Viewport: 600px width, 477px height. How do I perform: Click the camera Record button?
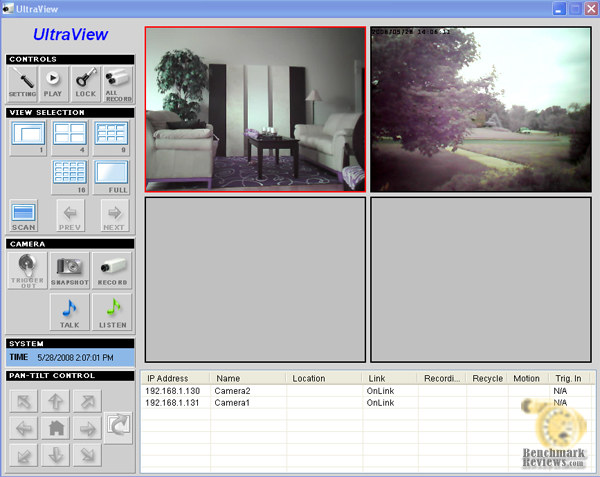(111, 270)
